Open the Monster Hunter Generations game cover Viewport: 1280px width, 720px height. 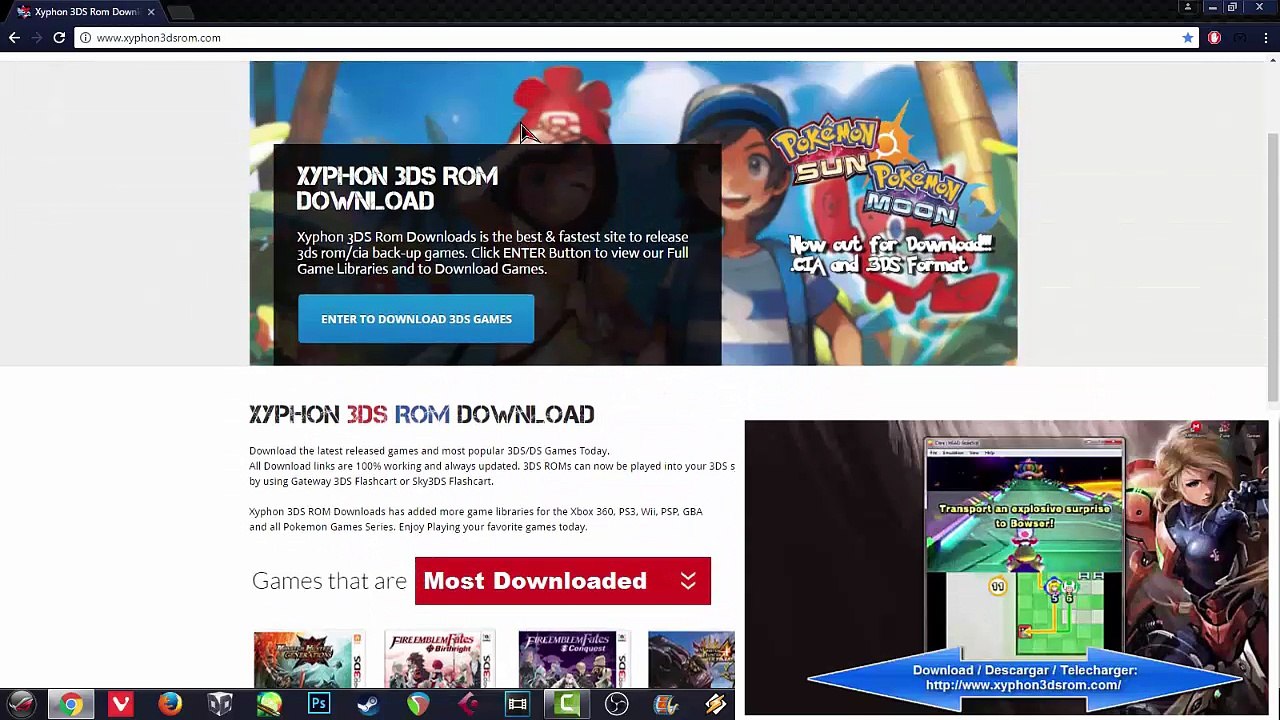pos(308,660)
